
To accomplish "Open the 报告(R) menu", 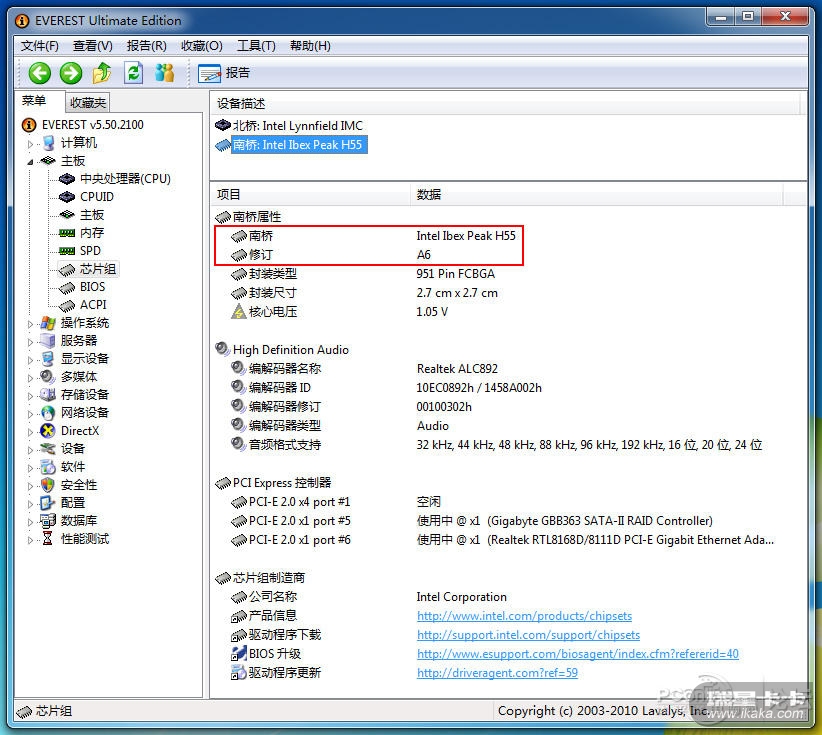I will click(x=147, y=46).
